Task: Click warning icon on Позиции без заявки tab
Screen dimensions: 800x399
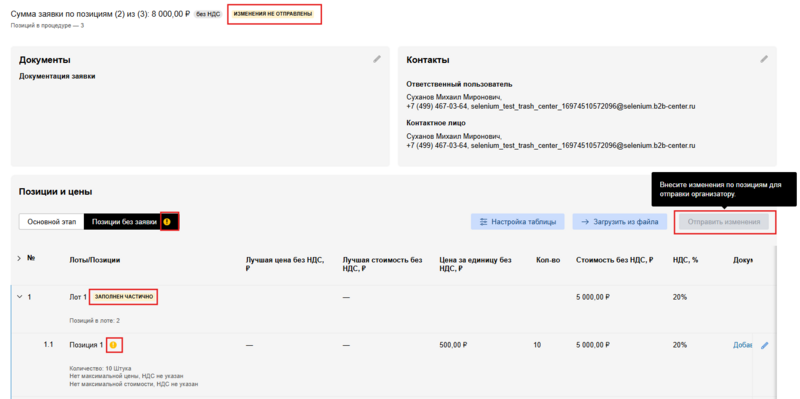Action: coord(167,222)
